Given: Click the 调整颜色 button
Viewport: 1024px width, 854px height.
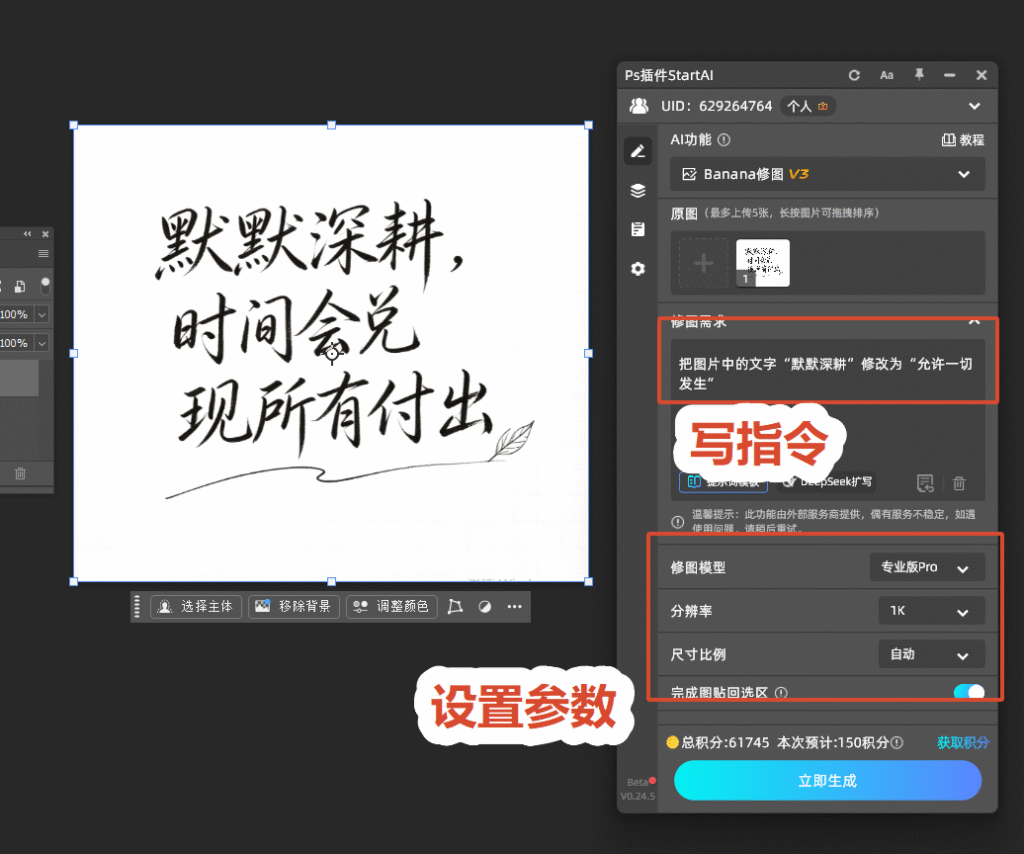Looking at the screenshot, I should coord(392,607).
